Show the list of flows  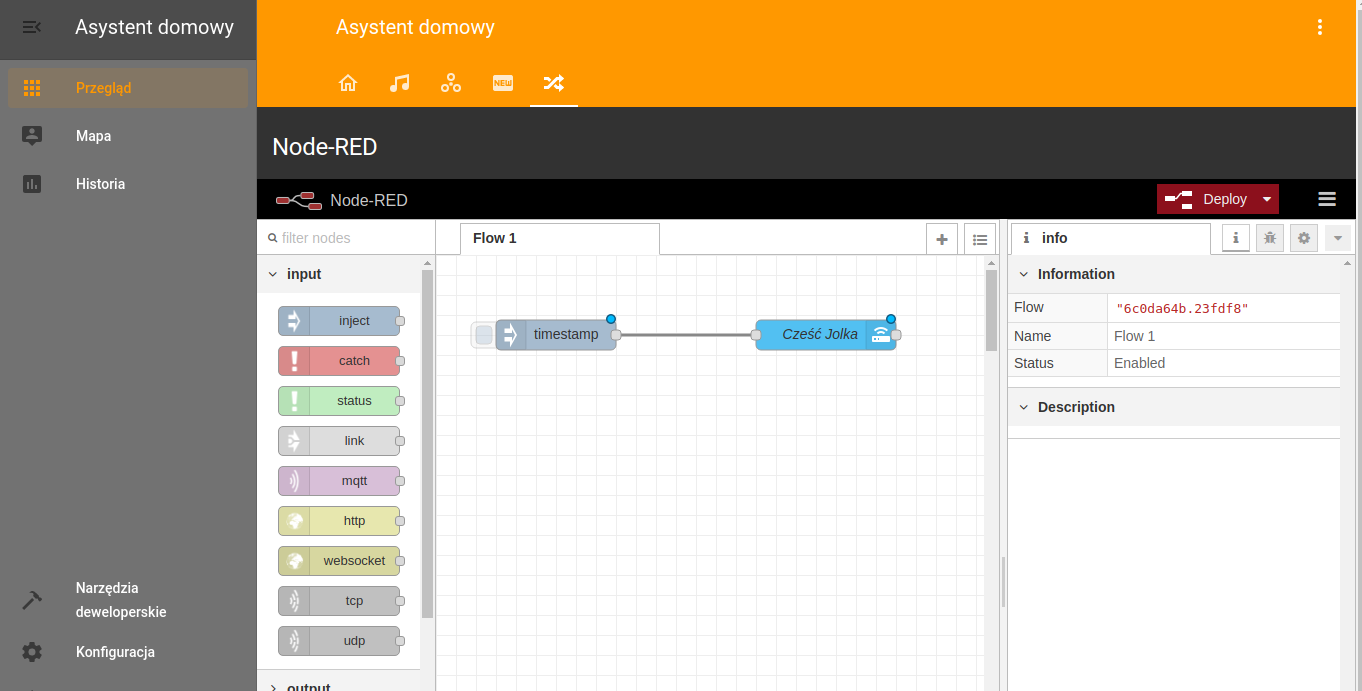coord(980,239)
